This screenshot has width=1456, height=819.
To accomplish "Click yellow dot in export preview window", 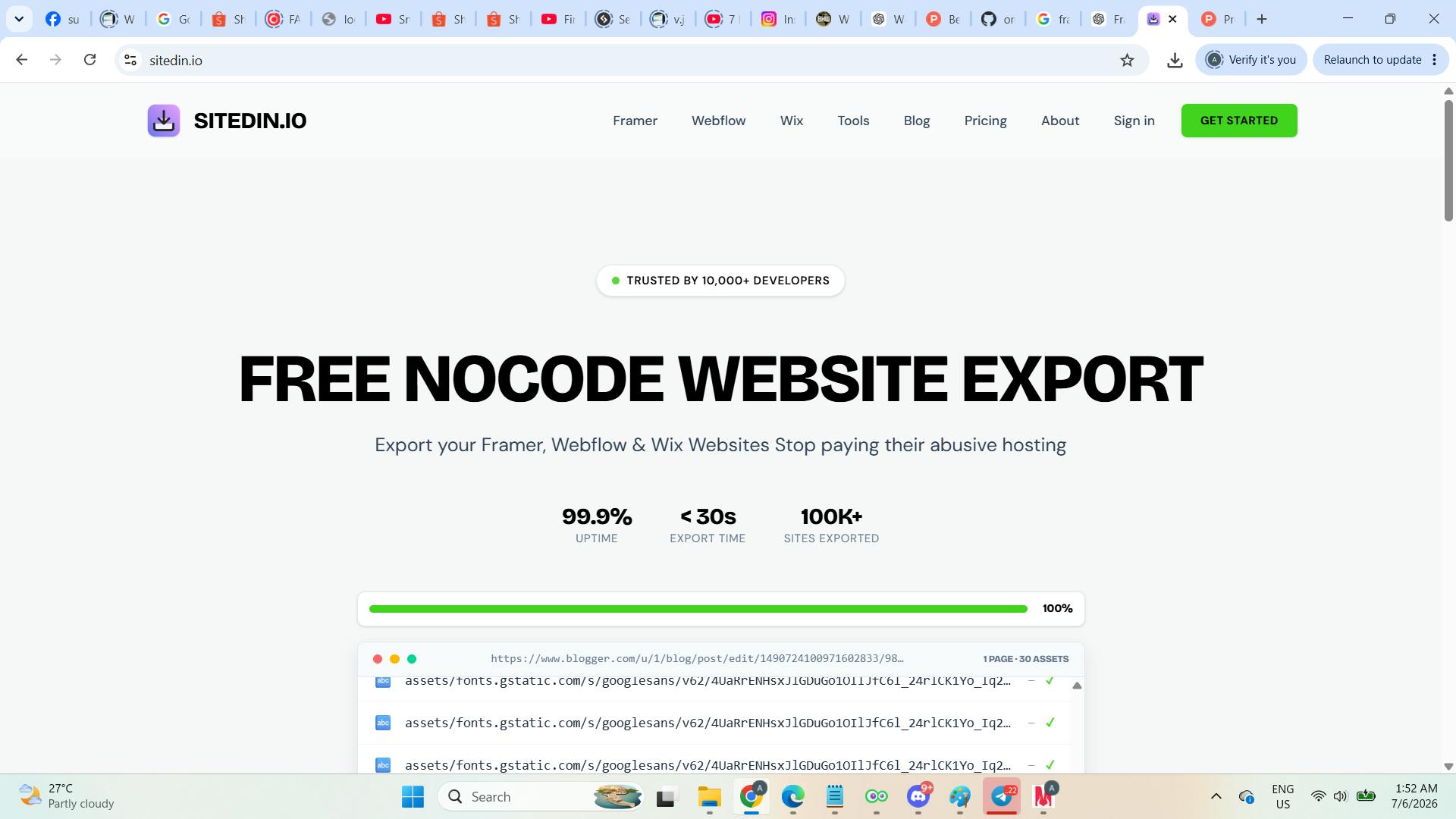I will tap(394, 659).
